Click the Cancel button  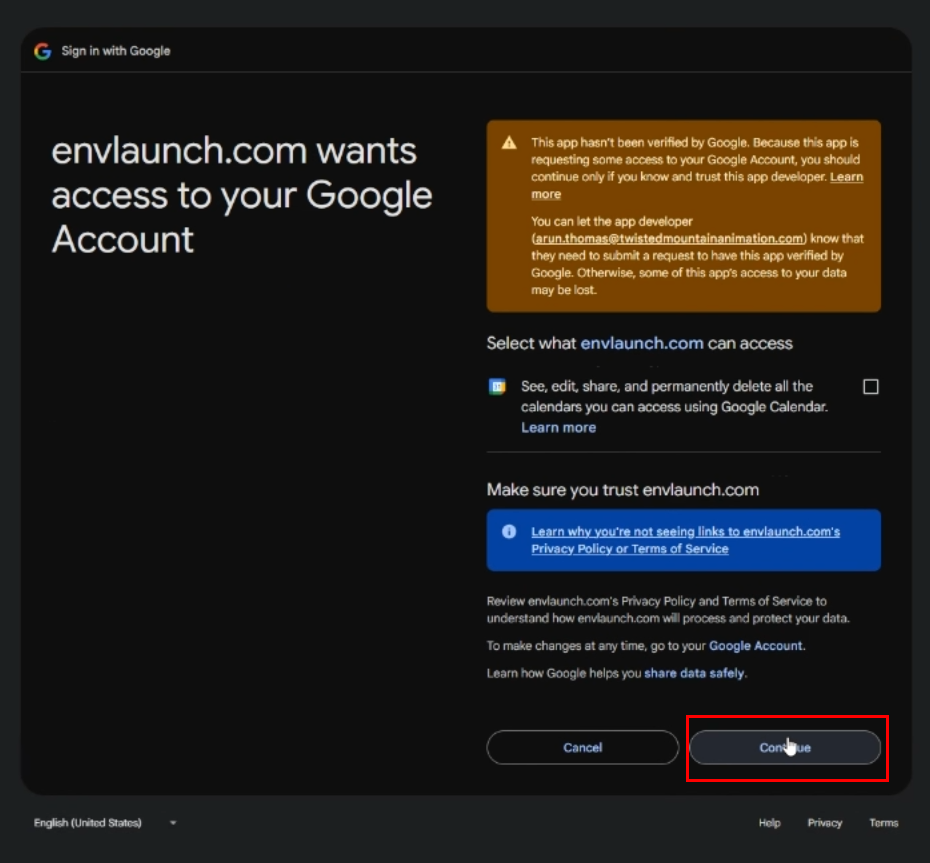582,747
